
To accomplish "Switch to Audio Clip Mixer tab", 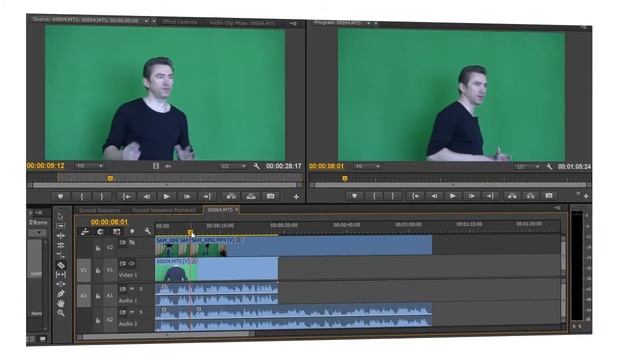I will click(x=242, y=23).
